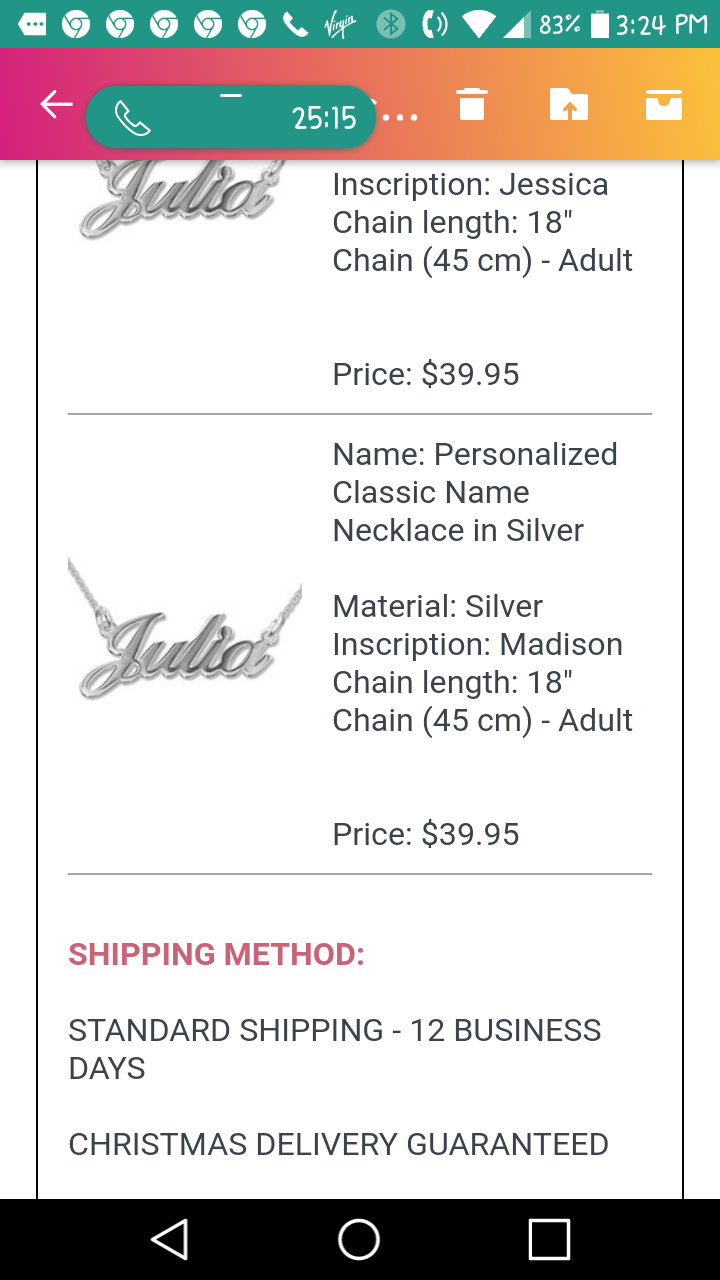Tap Inscription: Jessica text

[x=470, y=184]
